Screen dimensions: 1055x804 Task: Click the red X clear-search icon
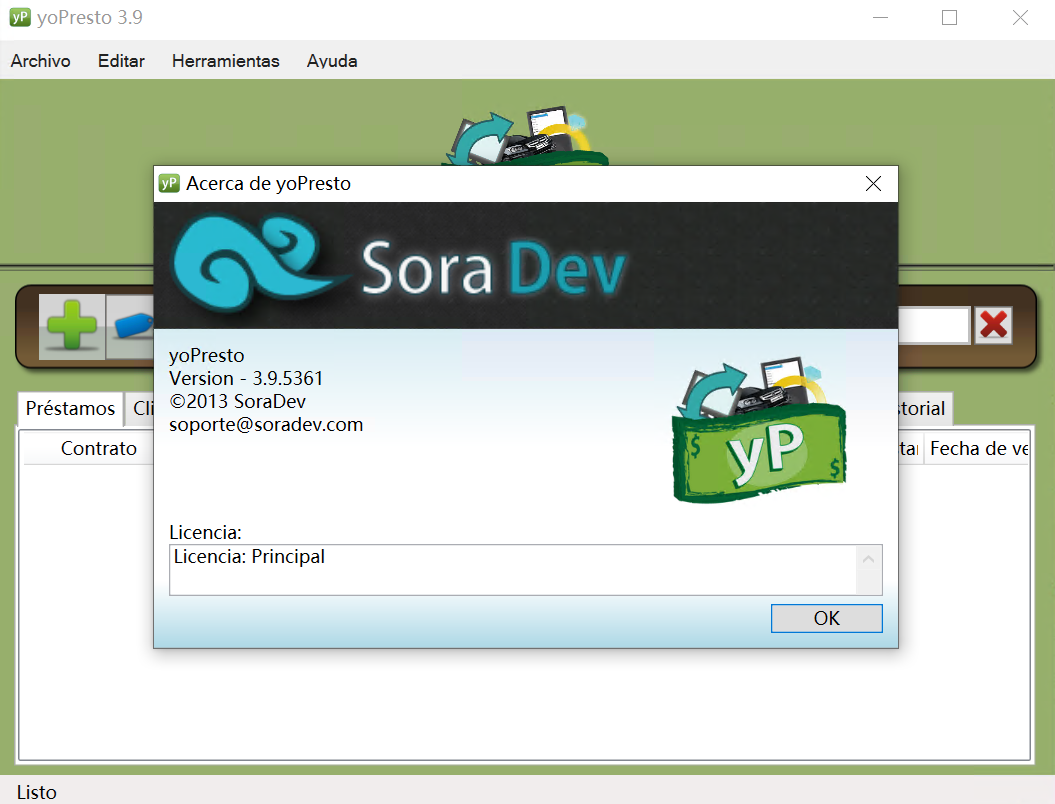(x=993, y=325)
